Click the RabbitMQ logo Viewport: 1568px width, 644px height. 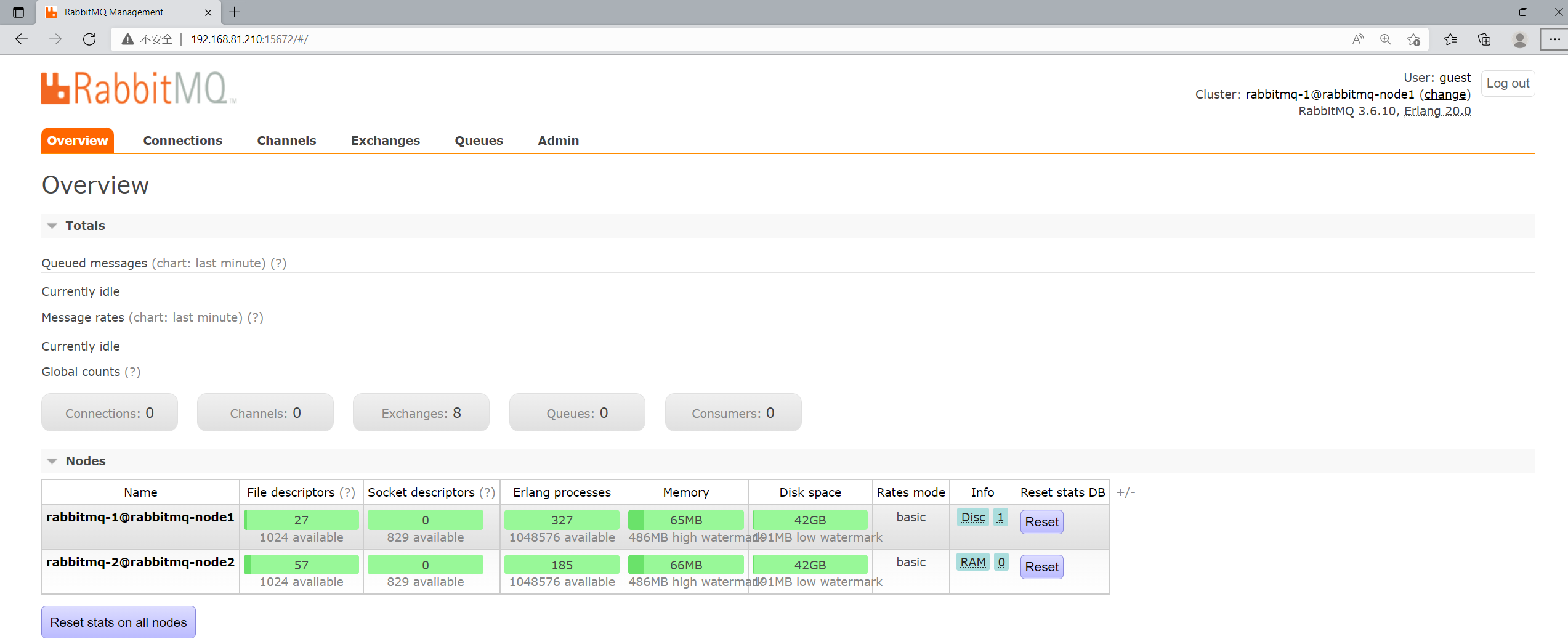tap(139, 88)
